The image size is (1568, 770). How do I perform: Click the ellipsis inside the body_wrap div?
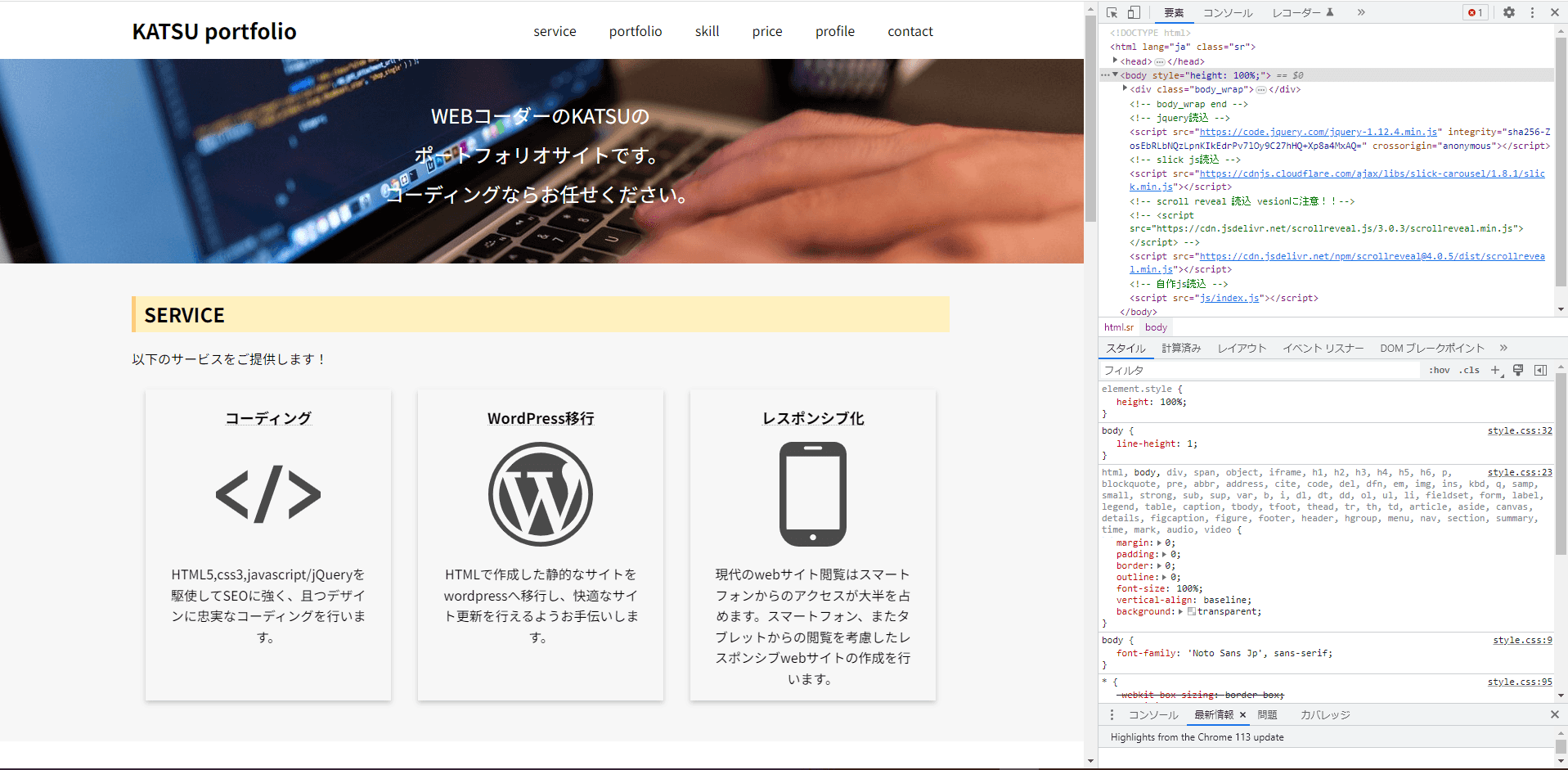pos(1261,89)
